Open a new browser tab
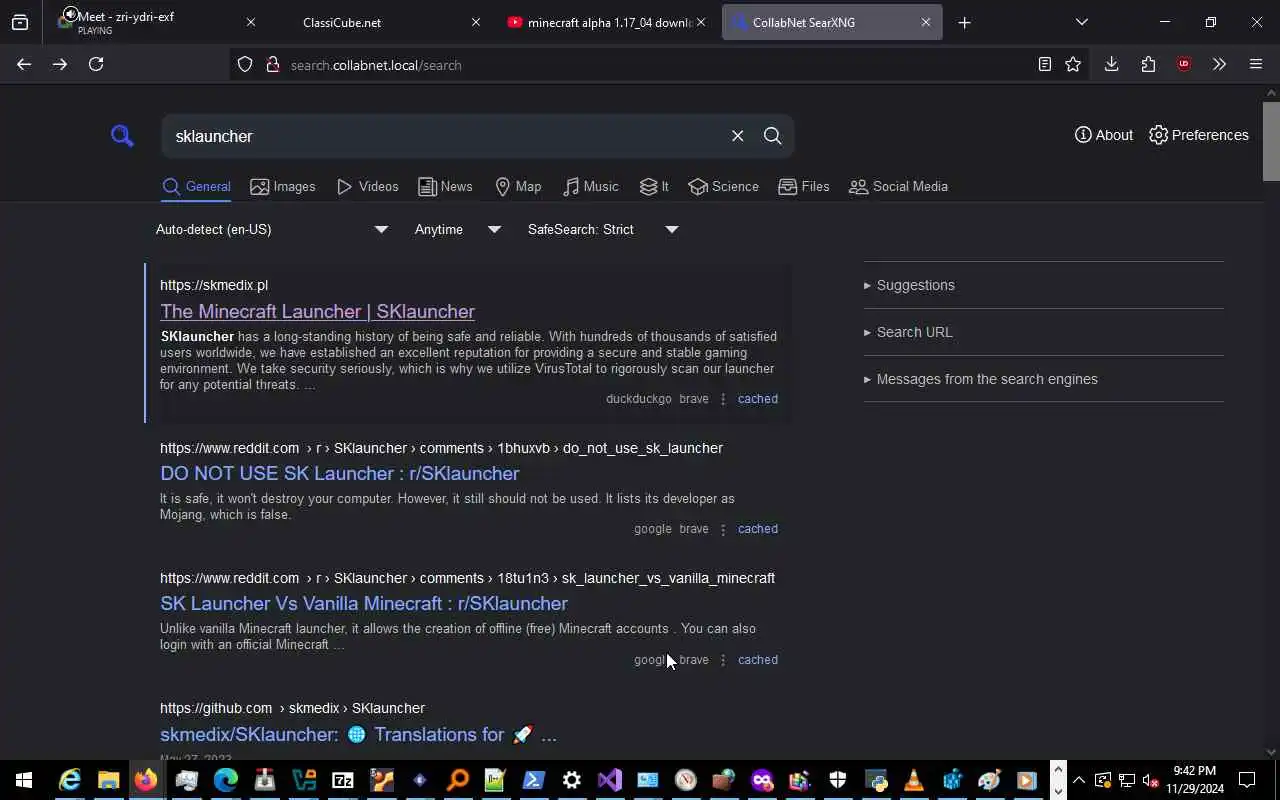This screenshot has width=1280, height=800. pyautogui.click(x=964, y=22)
